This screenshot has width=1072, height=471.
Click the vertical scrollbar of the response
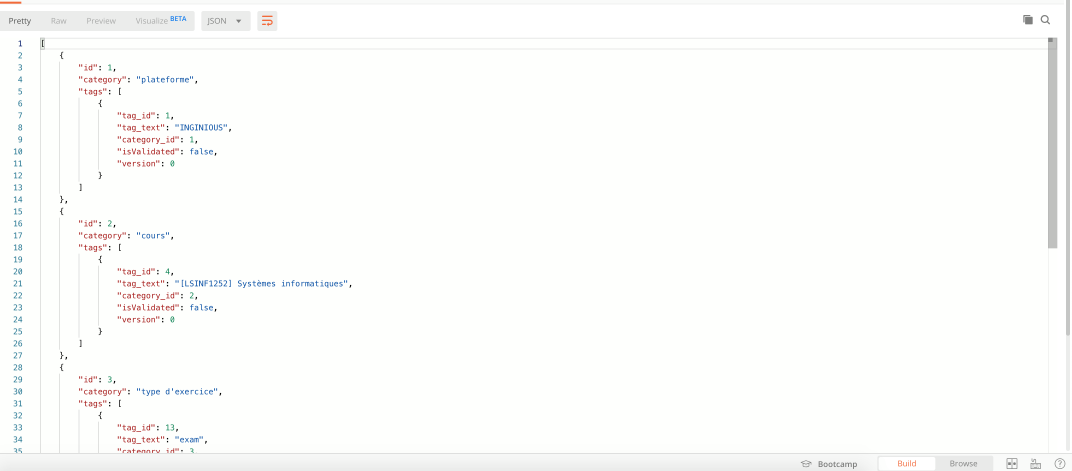(x=1052, y=144)
